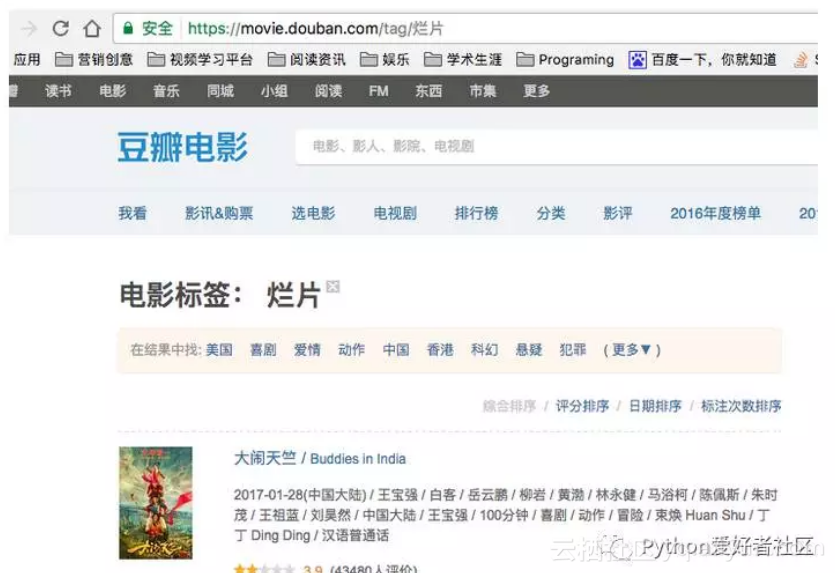Open the 营销创意 bookmark folder
Viewport: 836px width, 573px height.
(94, 59)
